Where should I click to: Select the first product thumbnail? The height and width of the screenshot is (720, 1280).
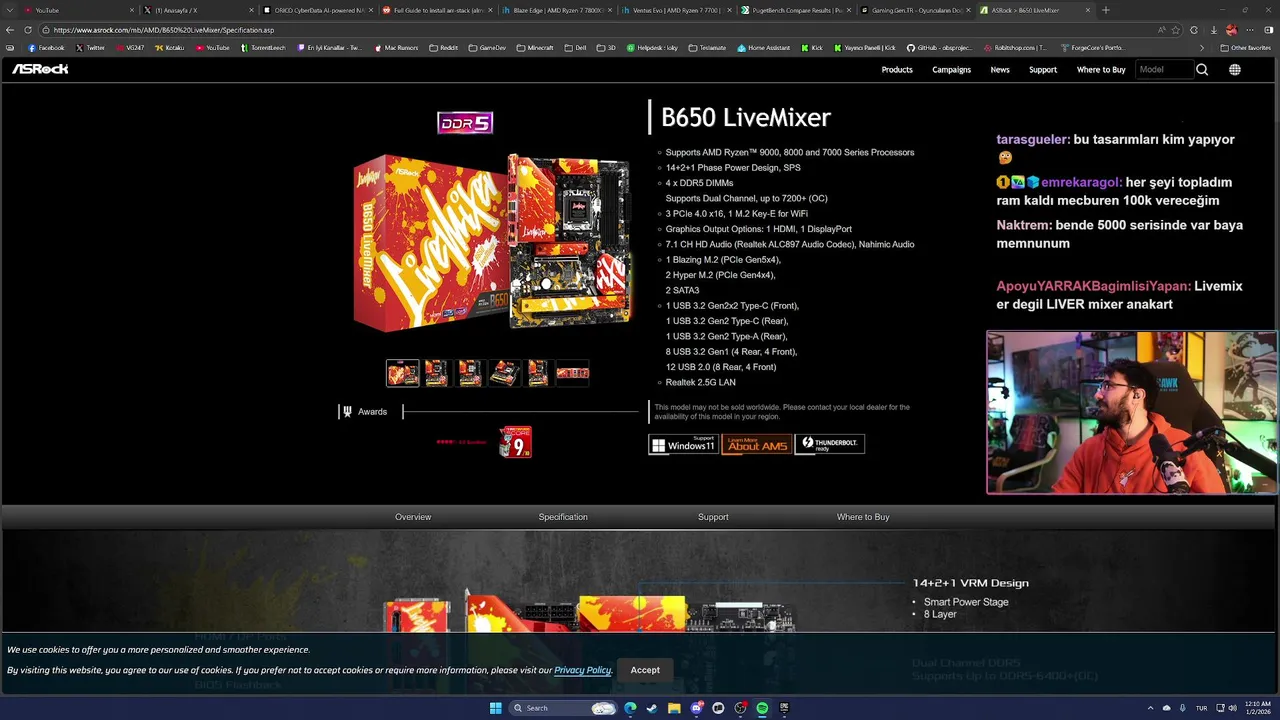pos(403,373)
